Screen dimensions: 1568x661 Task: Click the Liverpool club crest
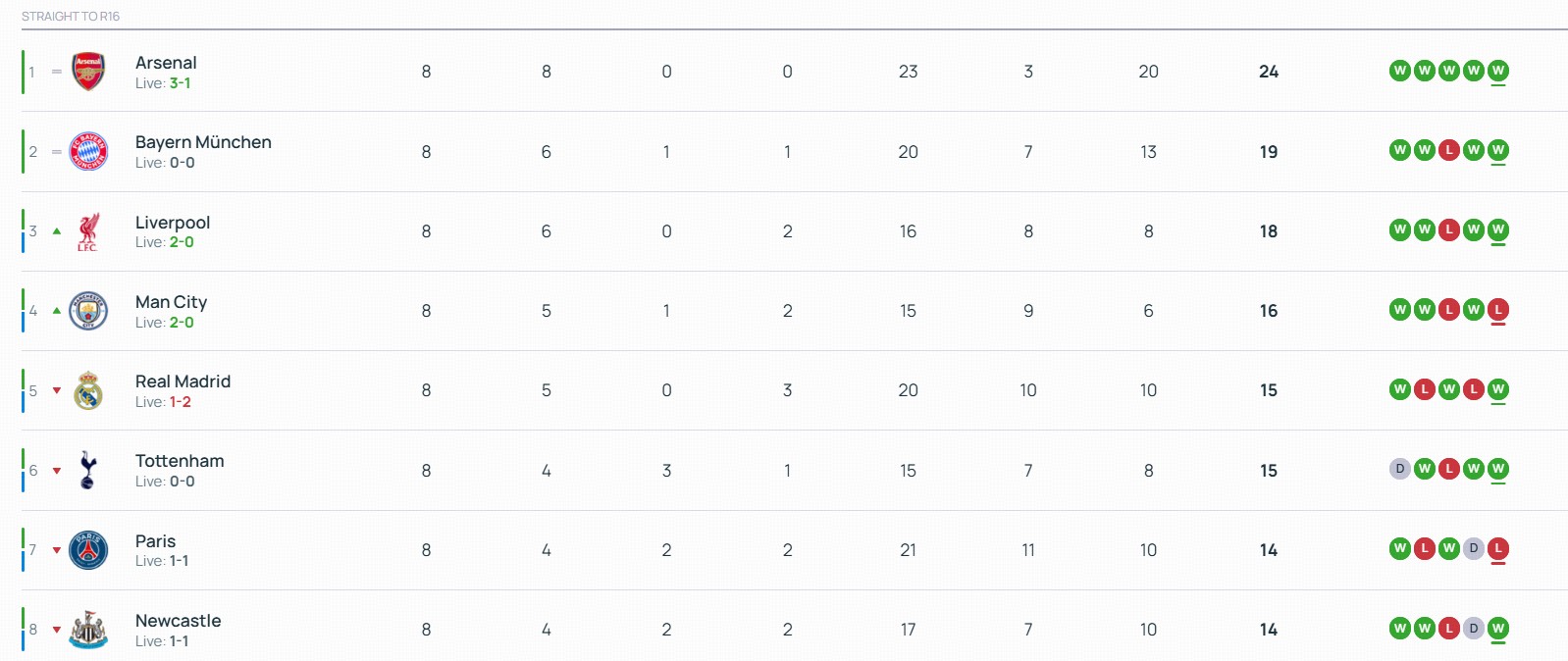88,231
